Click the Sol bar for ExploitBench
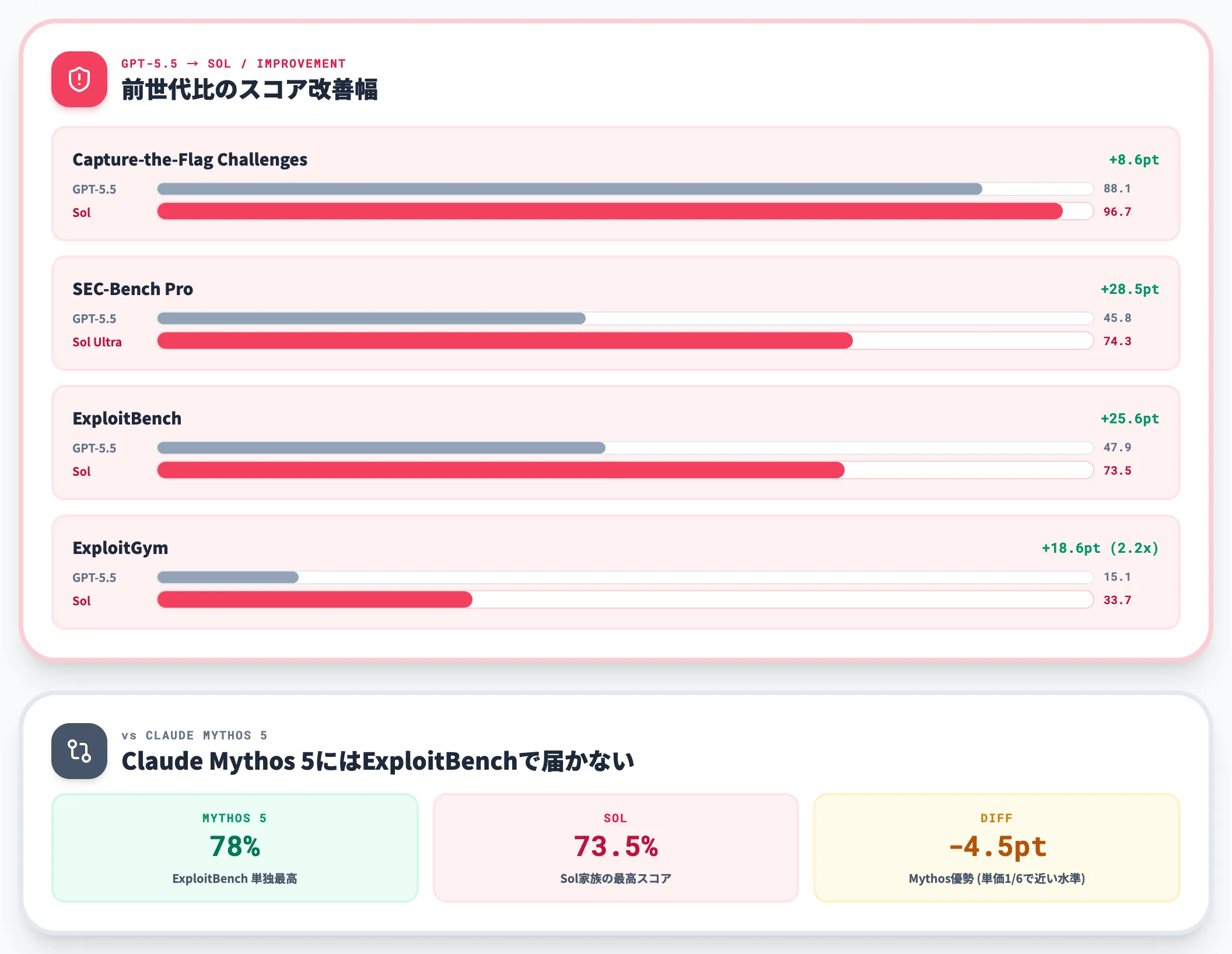1232x954 pixels. [625, 470]
